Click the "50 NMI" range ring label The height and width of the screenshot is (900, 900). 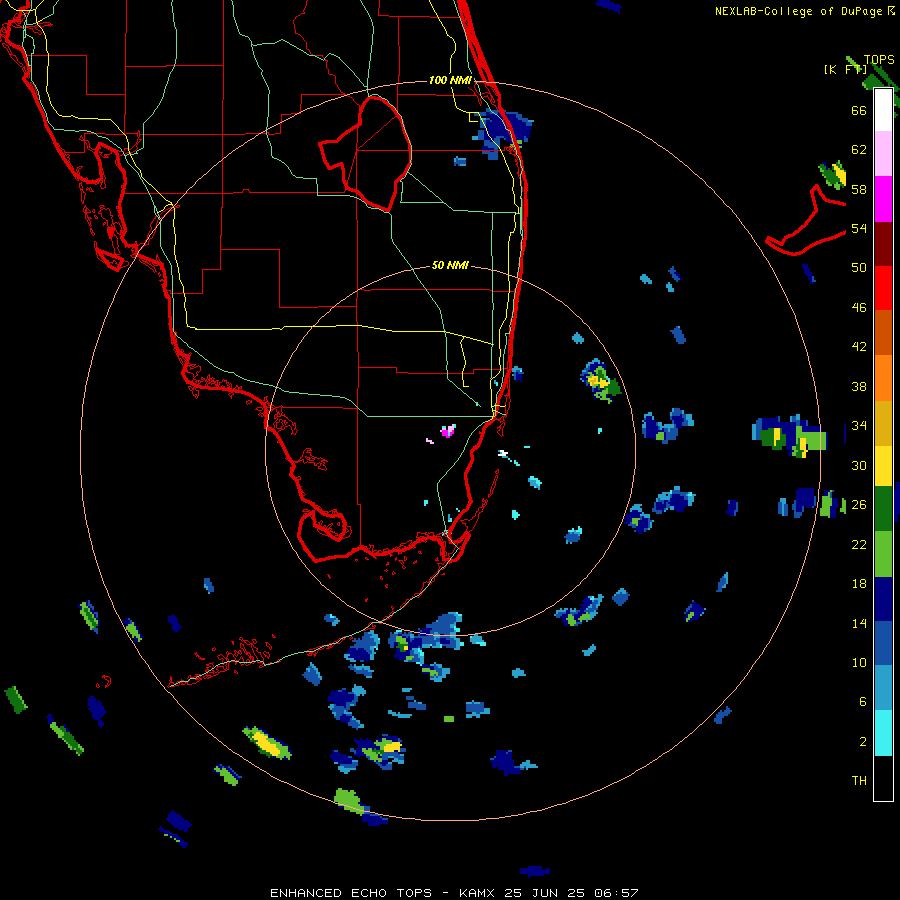[x=450, y=265]
